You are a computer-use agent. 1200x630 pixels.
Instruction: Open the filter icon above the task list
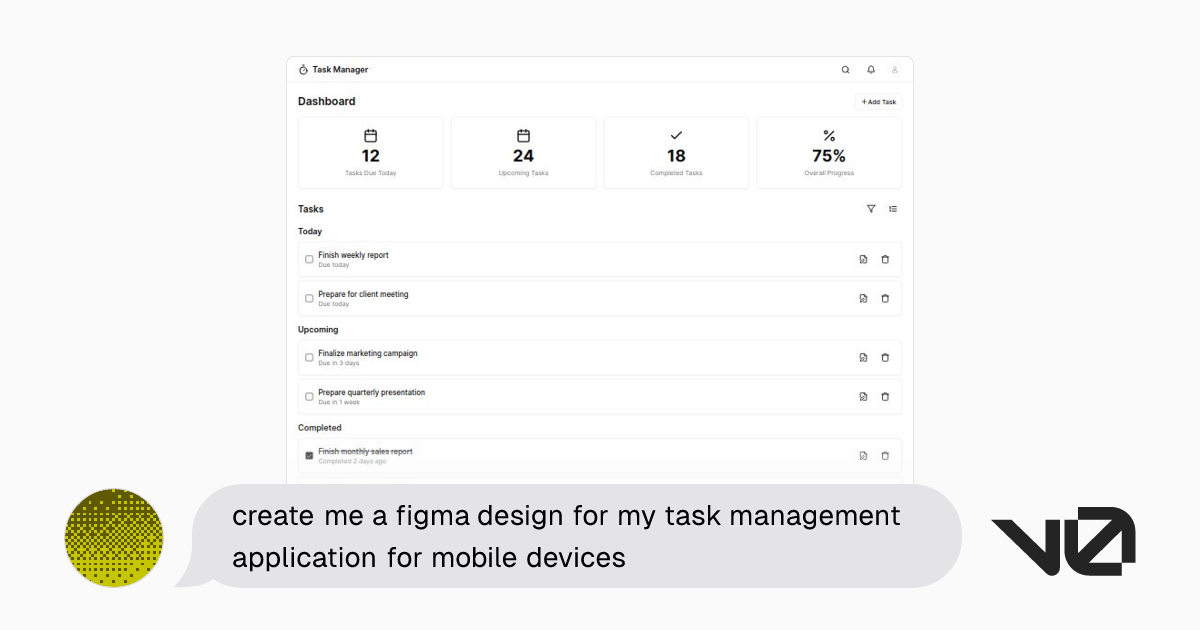click(x=871, y=209)
